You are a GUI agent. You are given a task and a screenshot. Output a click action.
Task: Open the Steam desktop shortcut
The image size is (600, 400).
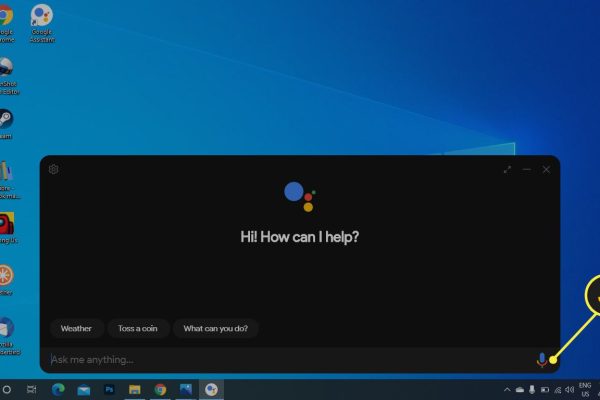[x=6, y=120]
